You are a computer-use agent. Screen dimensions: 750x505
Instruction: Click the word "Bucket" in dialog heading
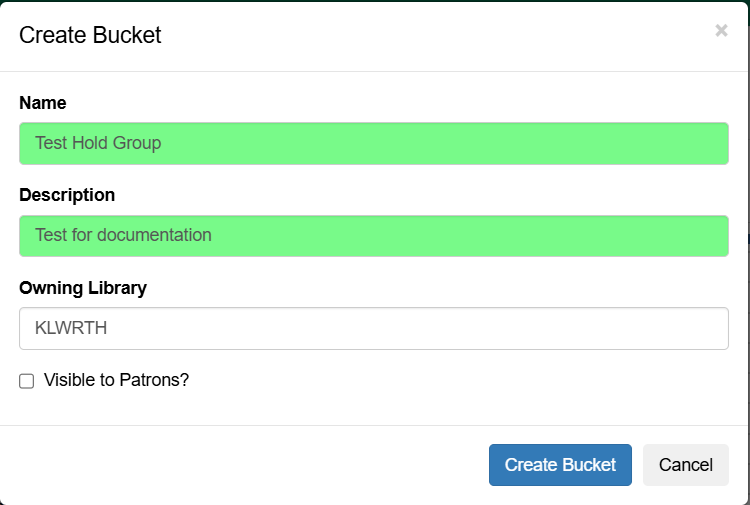127,35
